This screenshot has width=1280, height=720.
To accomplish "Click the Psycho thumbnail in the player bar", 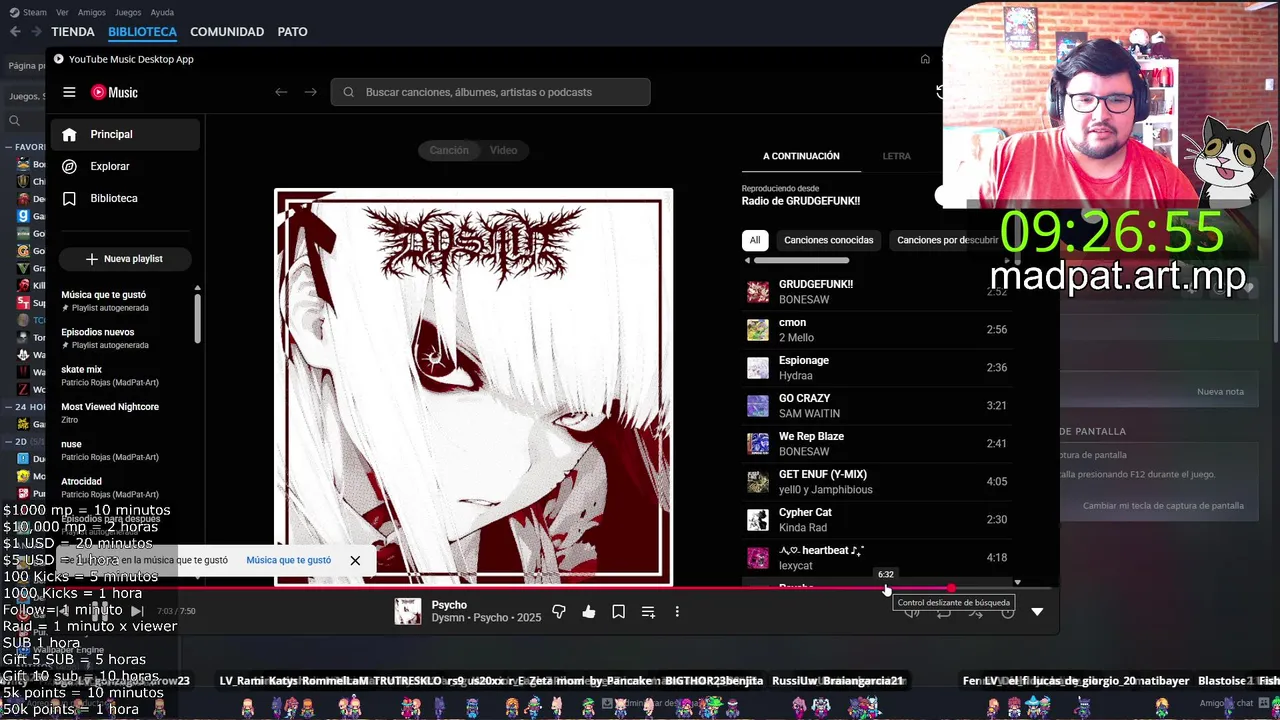I will 408,611.
